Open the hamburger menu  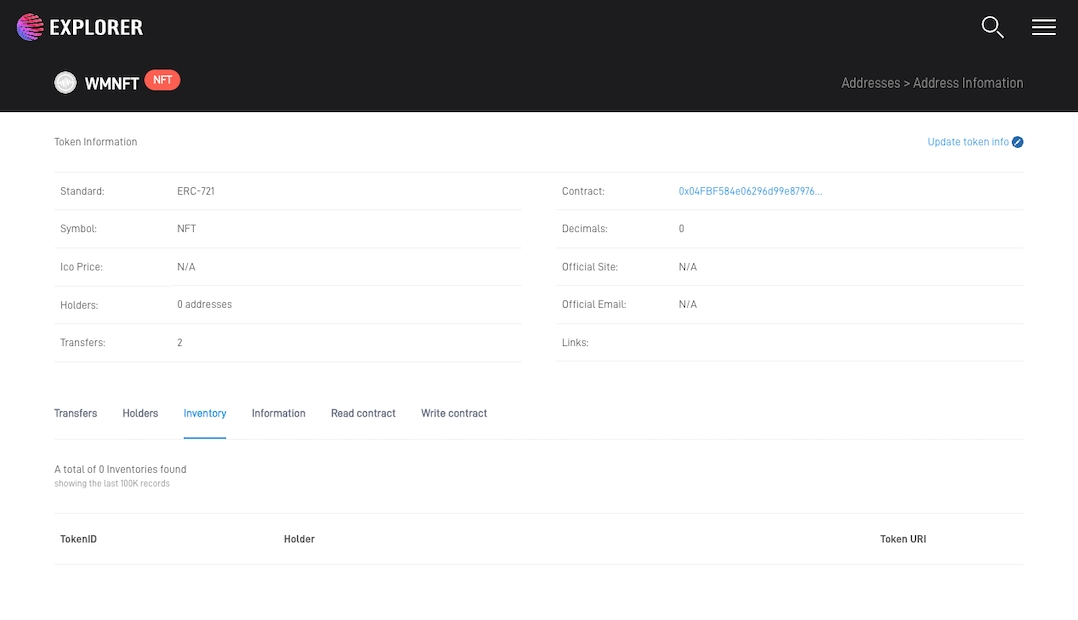click(x=1043, y=27)
